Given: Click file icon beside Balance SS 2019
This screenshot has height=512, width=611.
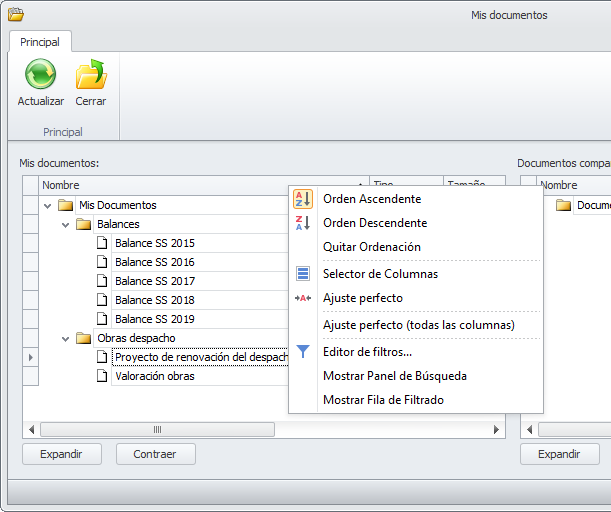Looking at the screenshot, I should (x=102, y=319).
